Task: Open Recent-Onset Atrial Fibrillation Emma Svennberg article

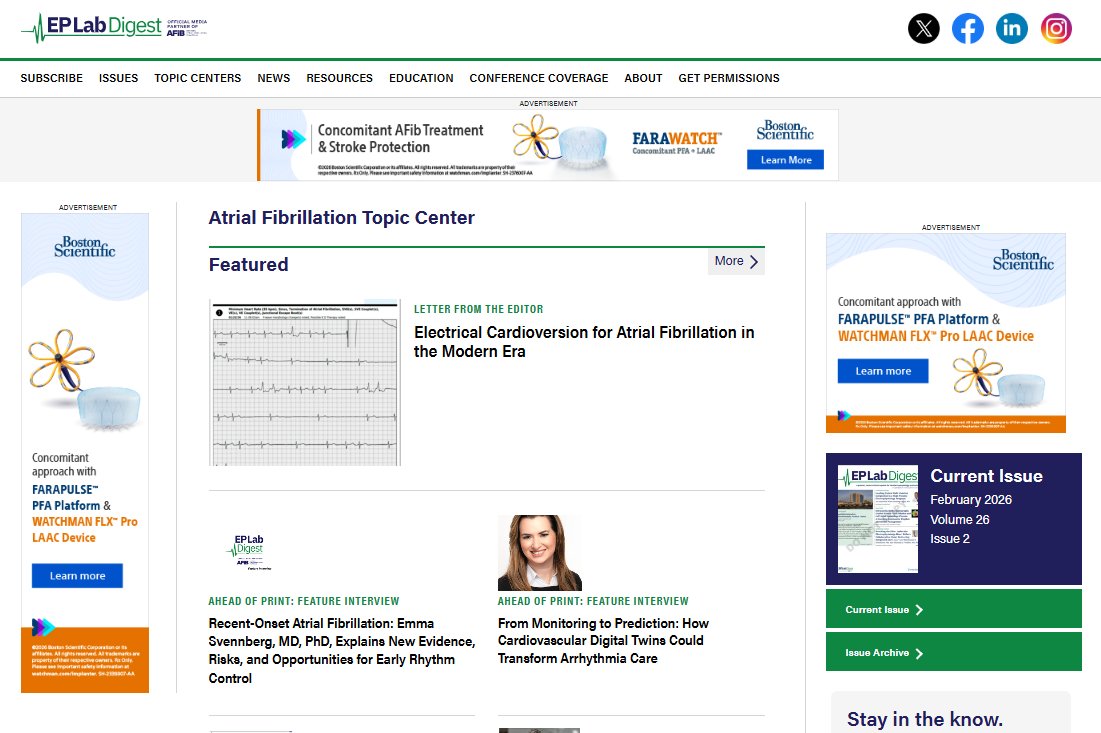Action: [341, 651]
